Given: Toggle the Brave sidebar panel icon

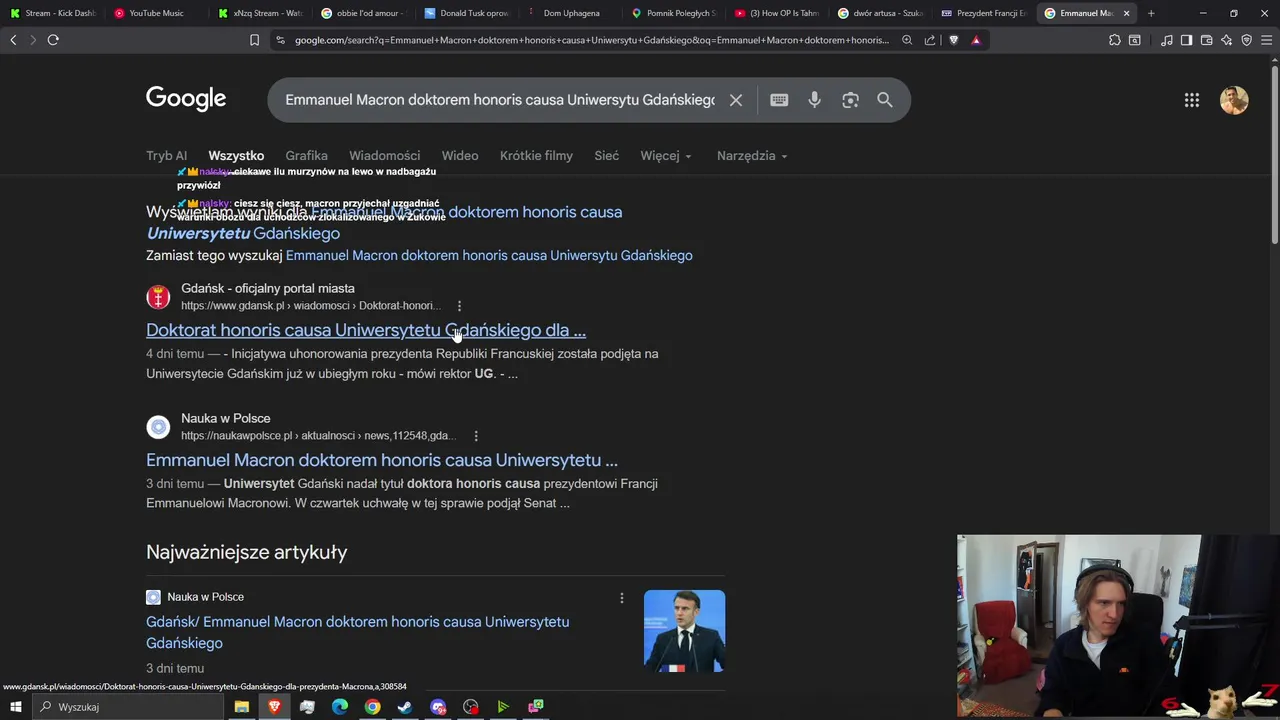Looking at the screenshot, I should pos(1186,40).
